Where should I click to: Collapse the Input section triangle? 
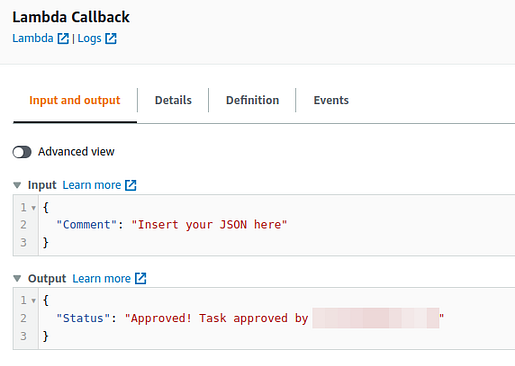click(x=17, y=185)
